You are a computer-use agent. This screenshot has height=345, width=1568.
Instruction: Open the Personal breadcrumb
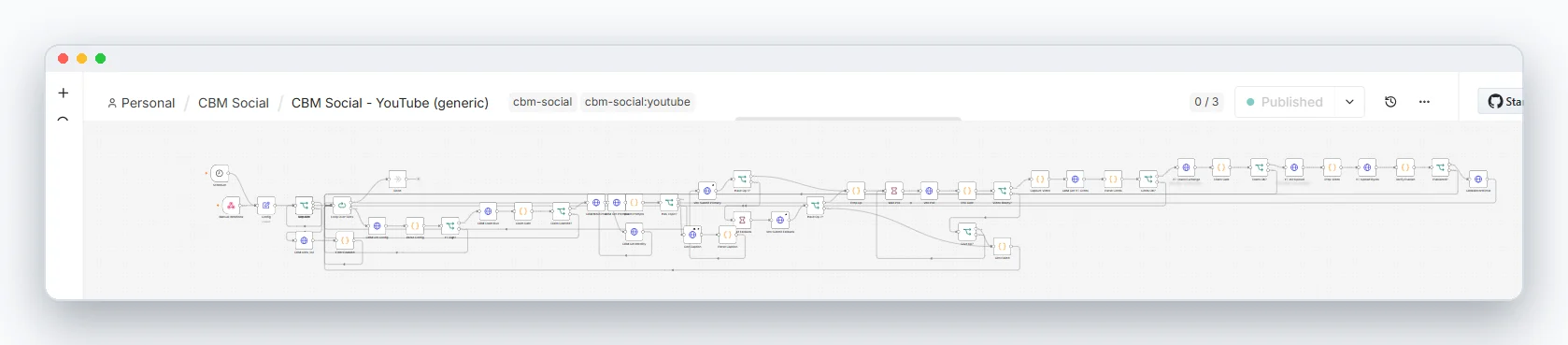coord(141,103)
